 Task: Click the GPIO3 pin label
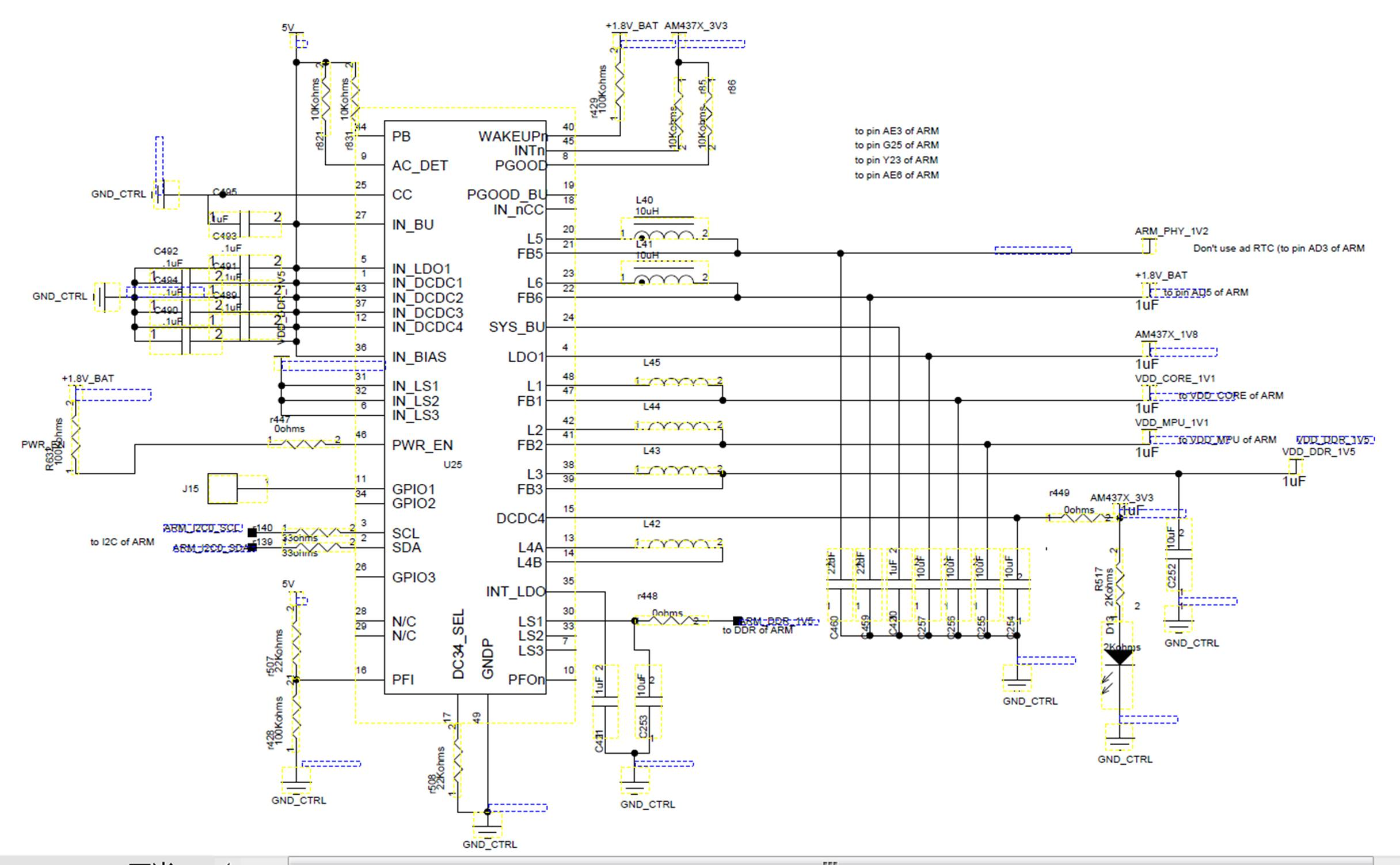coord(414,577)
